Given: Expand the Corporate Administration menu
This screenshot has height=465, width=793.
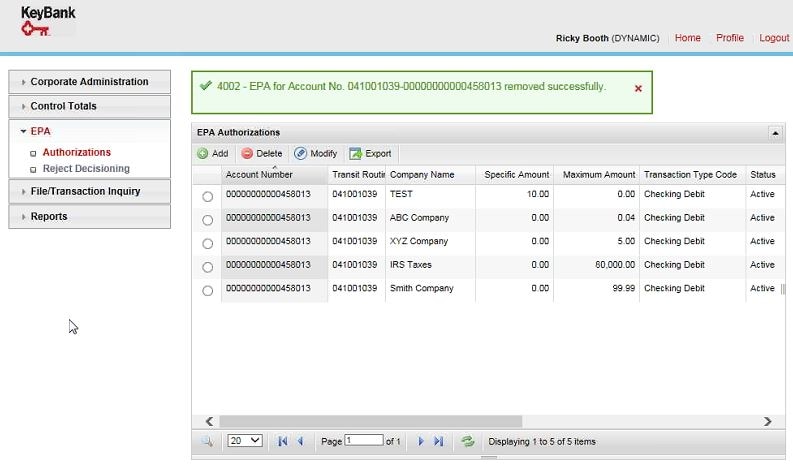Looking at the screenshot, I should coord(90,82).
